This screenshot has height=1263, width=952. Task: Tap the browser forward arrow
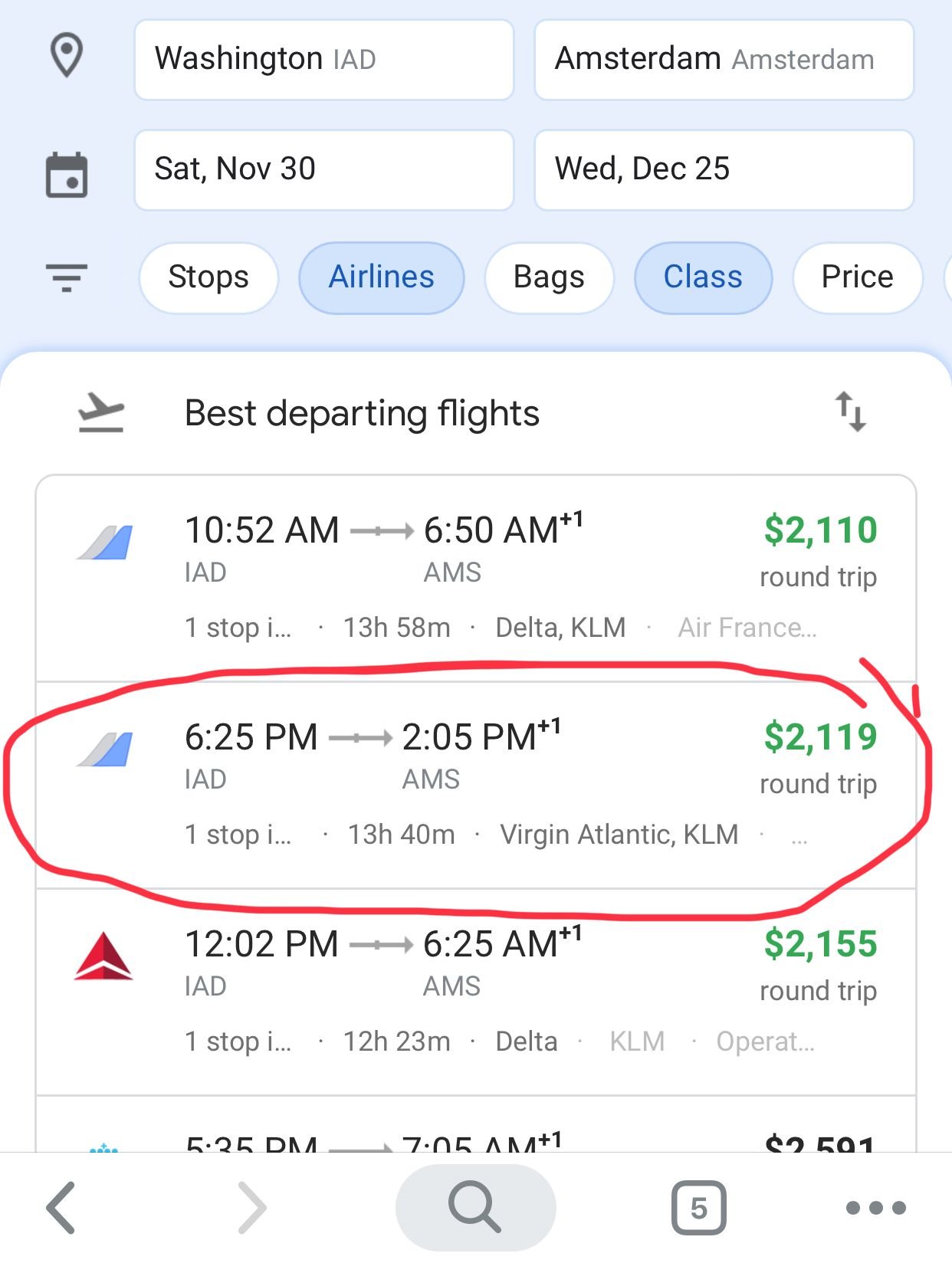(x=252, y=1208)
